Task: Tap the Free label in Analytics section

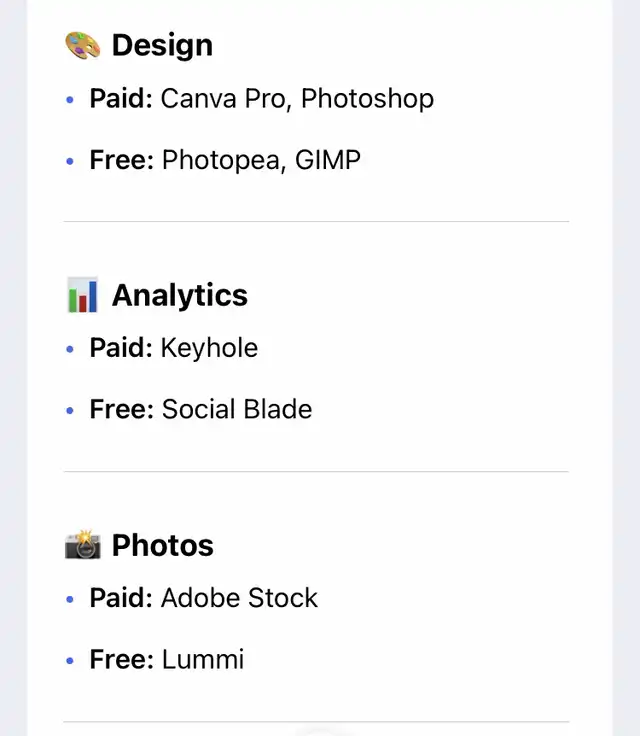Action: 121,409
